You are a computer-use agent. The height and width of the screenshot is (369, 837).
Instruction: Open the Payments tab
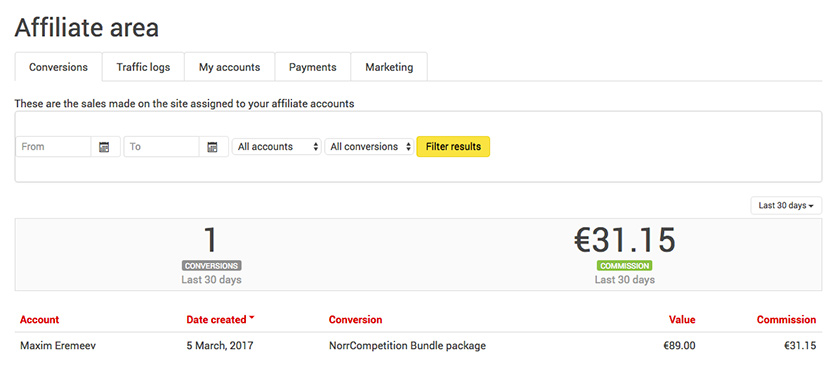click(313, 67)
